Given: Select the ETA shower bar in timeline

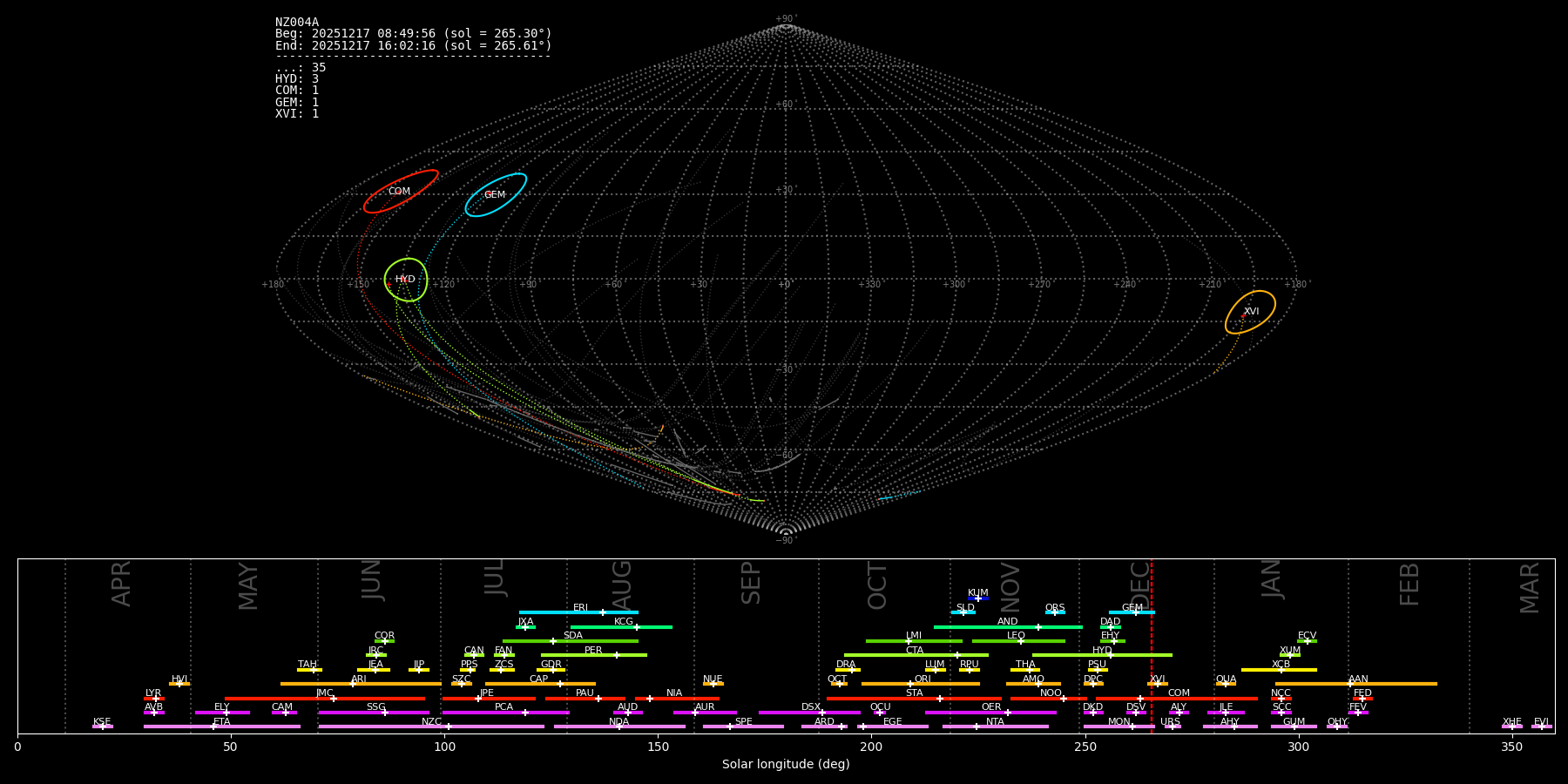Looking at the screenshot, I should point(221,727).
